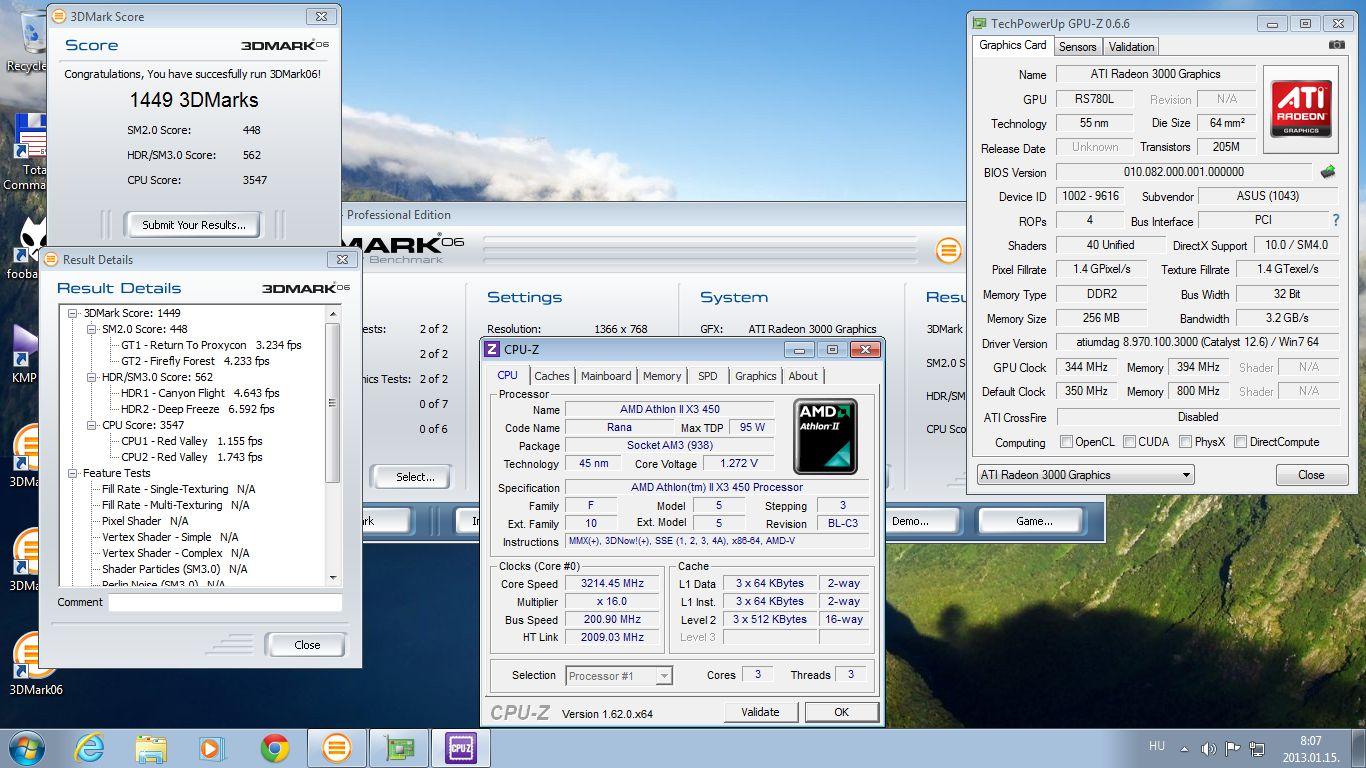Switch to GPU-Z taskbar button
1366x768 pixels.
click(399, 747)
